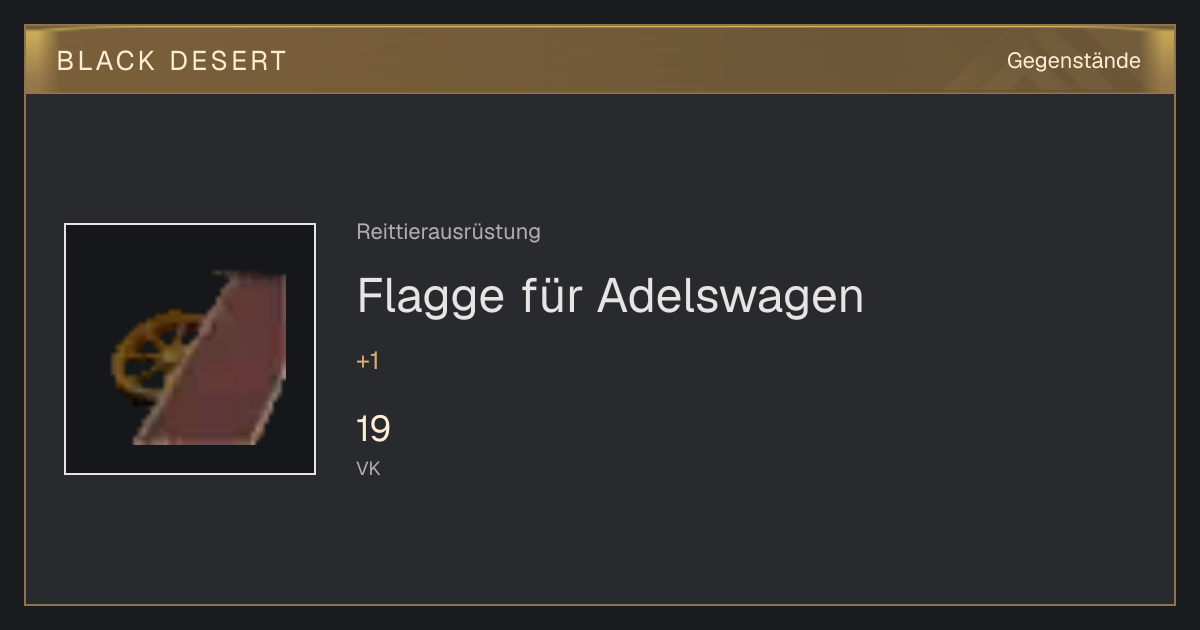Click the +1 enhancement level indicator
The height and width of the screenshot is (630, 1200).
pyautogui.click(x=368, y=361)
